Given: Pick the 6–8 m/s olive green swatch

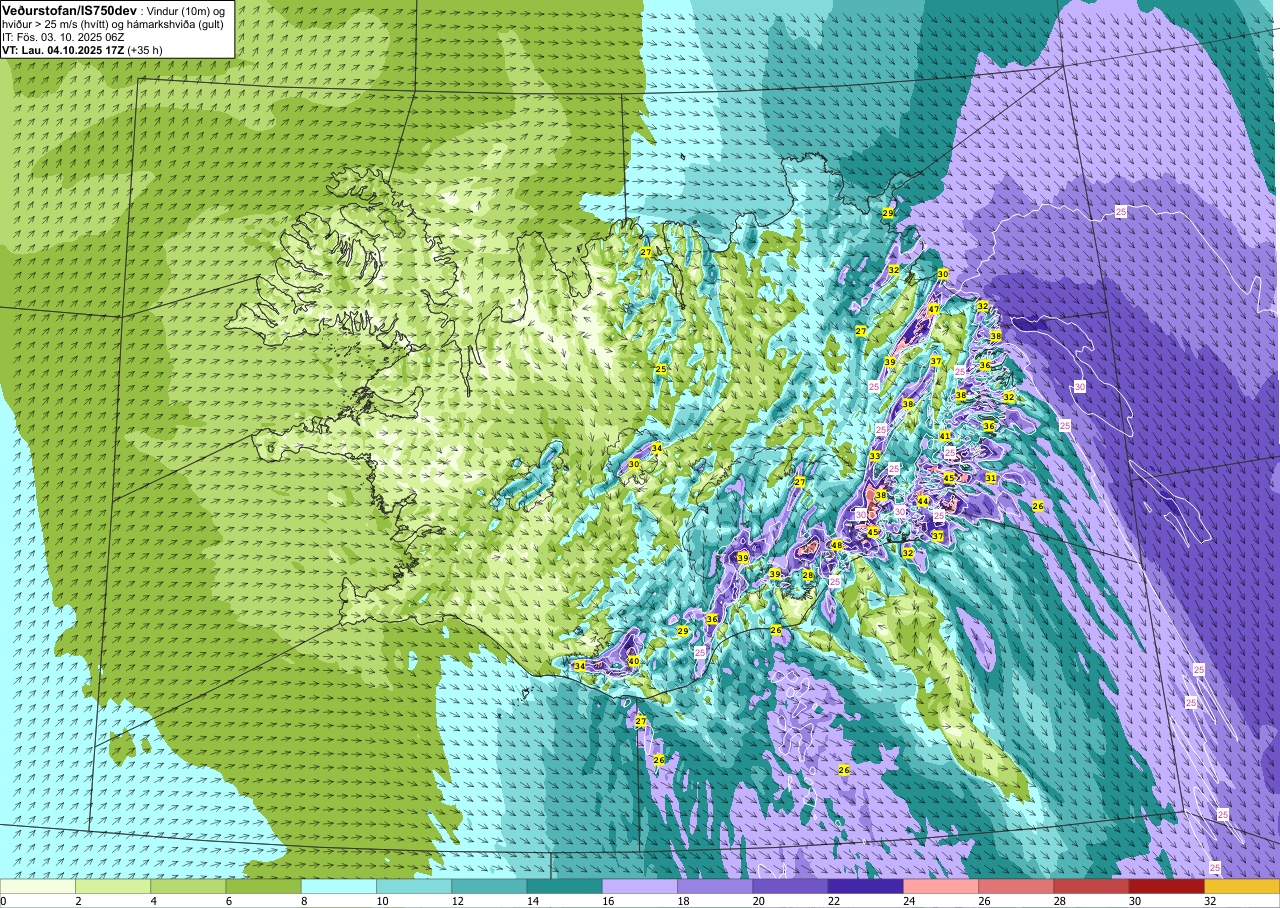Looking at the screenshot, I should (263, 886).
